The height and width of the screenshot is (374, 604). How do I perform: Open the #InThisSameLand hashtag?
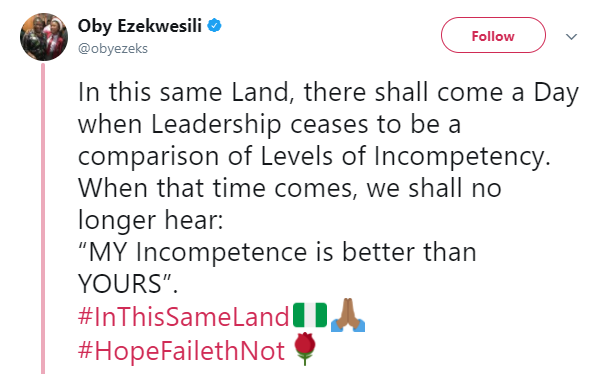[x=184, y=317]
